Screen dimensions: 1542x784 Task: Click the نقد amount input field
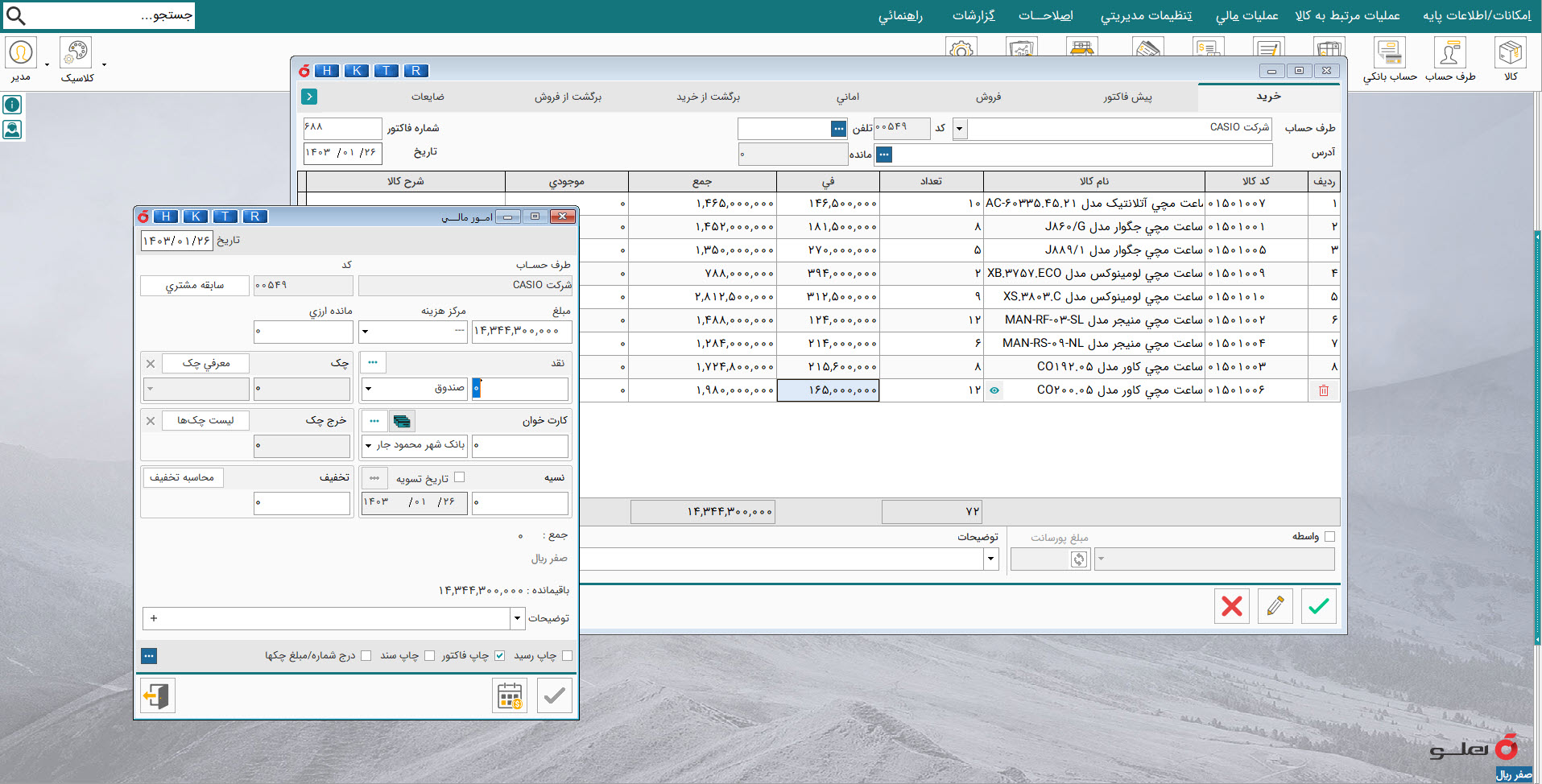pyautogui.click(x=520, y=389)
